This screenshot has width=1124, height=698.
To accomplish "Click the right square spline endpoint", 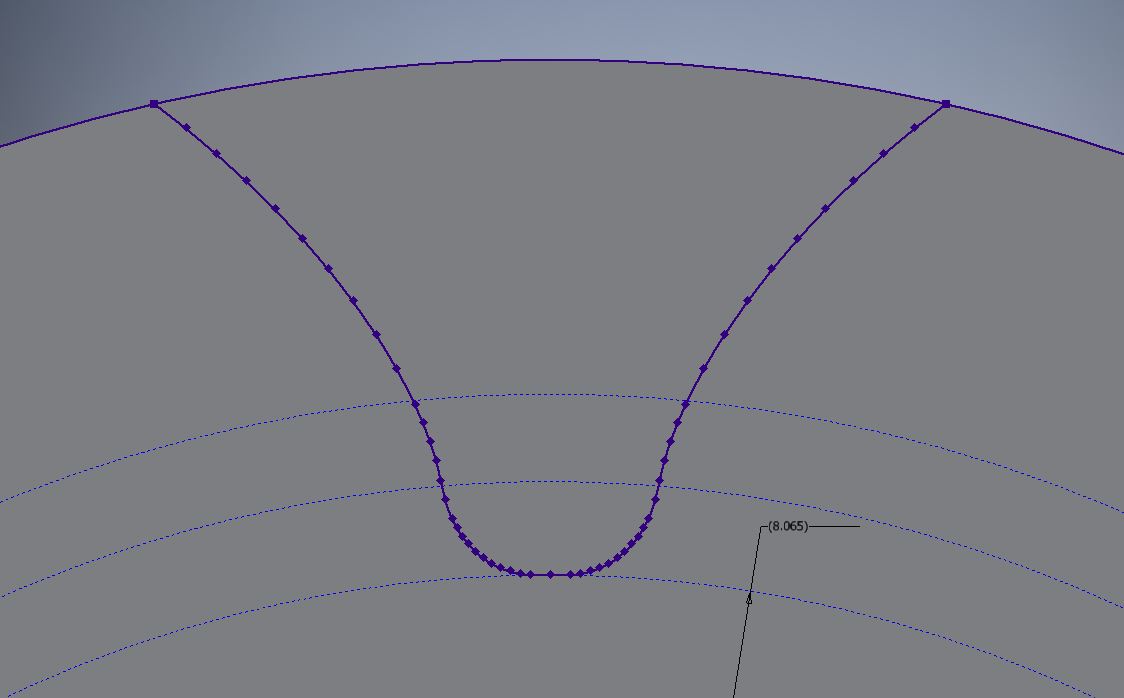I will [x=946, y=104].
